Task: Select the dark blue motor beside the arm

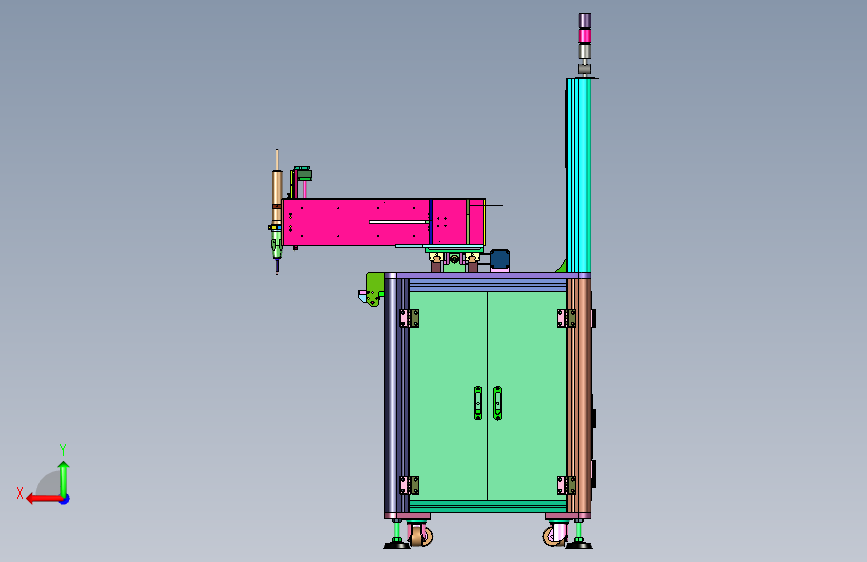Action: (499, 260)
